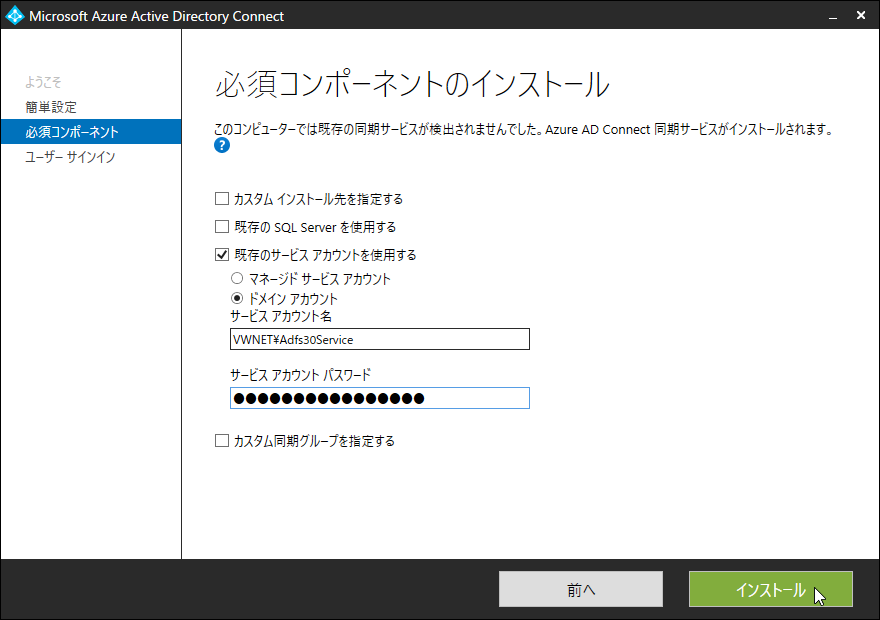Select マネージド サービス アカウント radio button
This screenshot has width=880, height=620.
pos(237,278)
